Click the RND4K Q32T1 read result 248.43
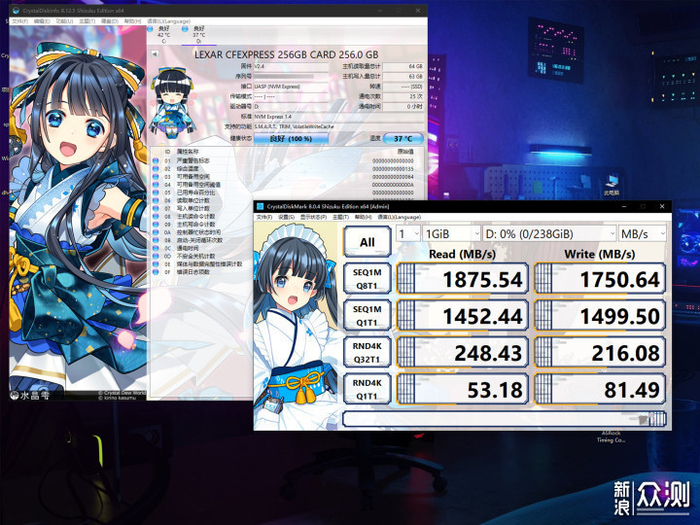Viewport: 700px width, 525px height. (462, 353)
